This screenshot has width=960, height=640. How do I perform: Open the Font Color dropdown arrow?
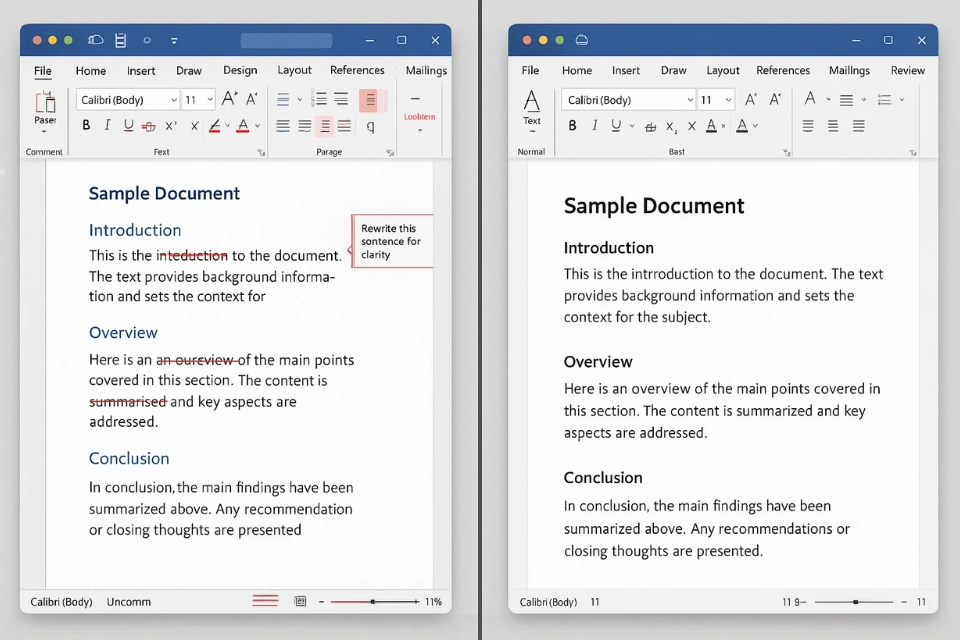256,125
